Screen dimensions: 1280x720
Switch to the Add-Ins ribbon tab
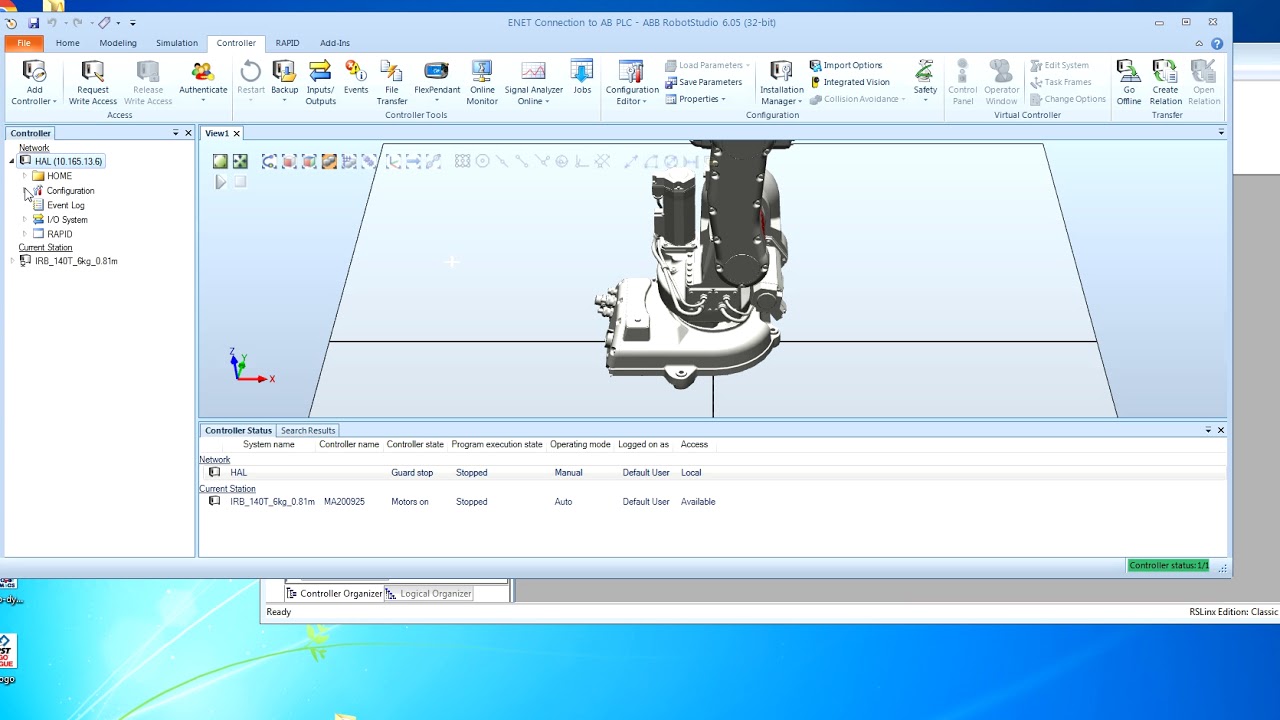pyautogui.click(x=335, y=43)
